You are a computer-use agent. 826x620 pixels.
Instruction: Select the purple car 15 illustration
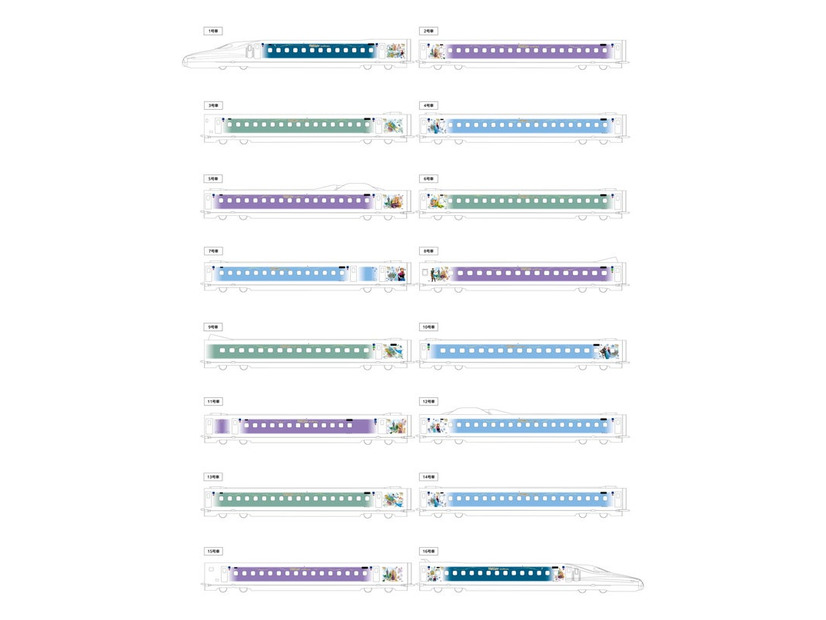pos(307,576)
